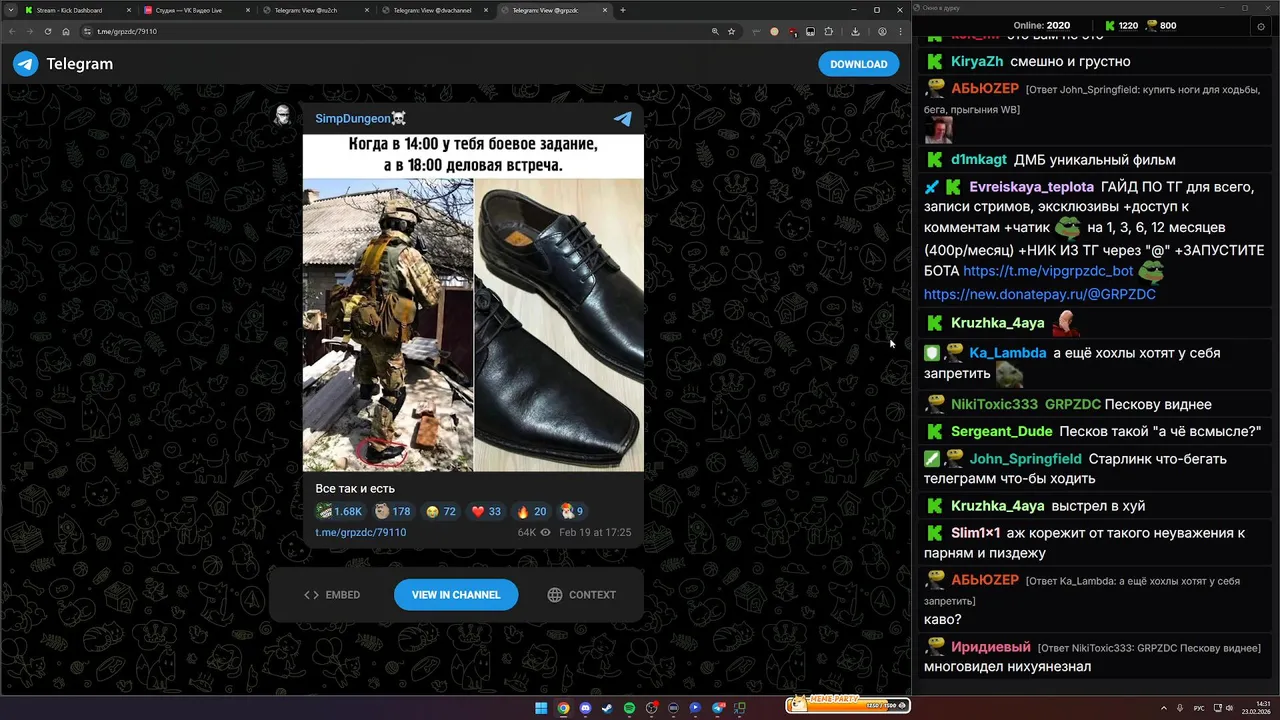
Task: Click the 1.68K reaction pill
Action: coord(340,511)
